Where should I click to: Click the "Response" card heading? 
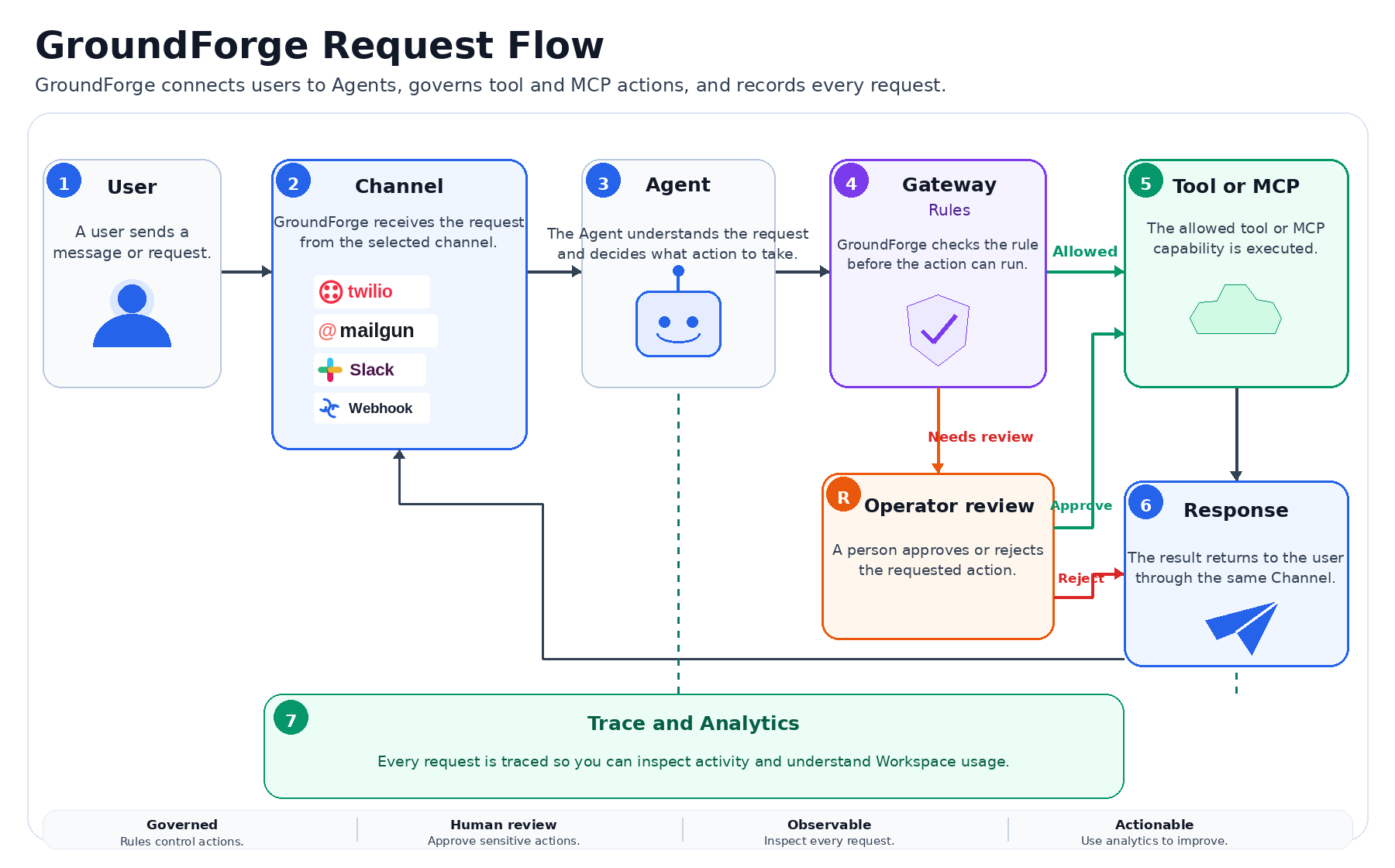pos(1236,510)
